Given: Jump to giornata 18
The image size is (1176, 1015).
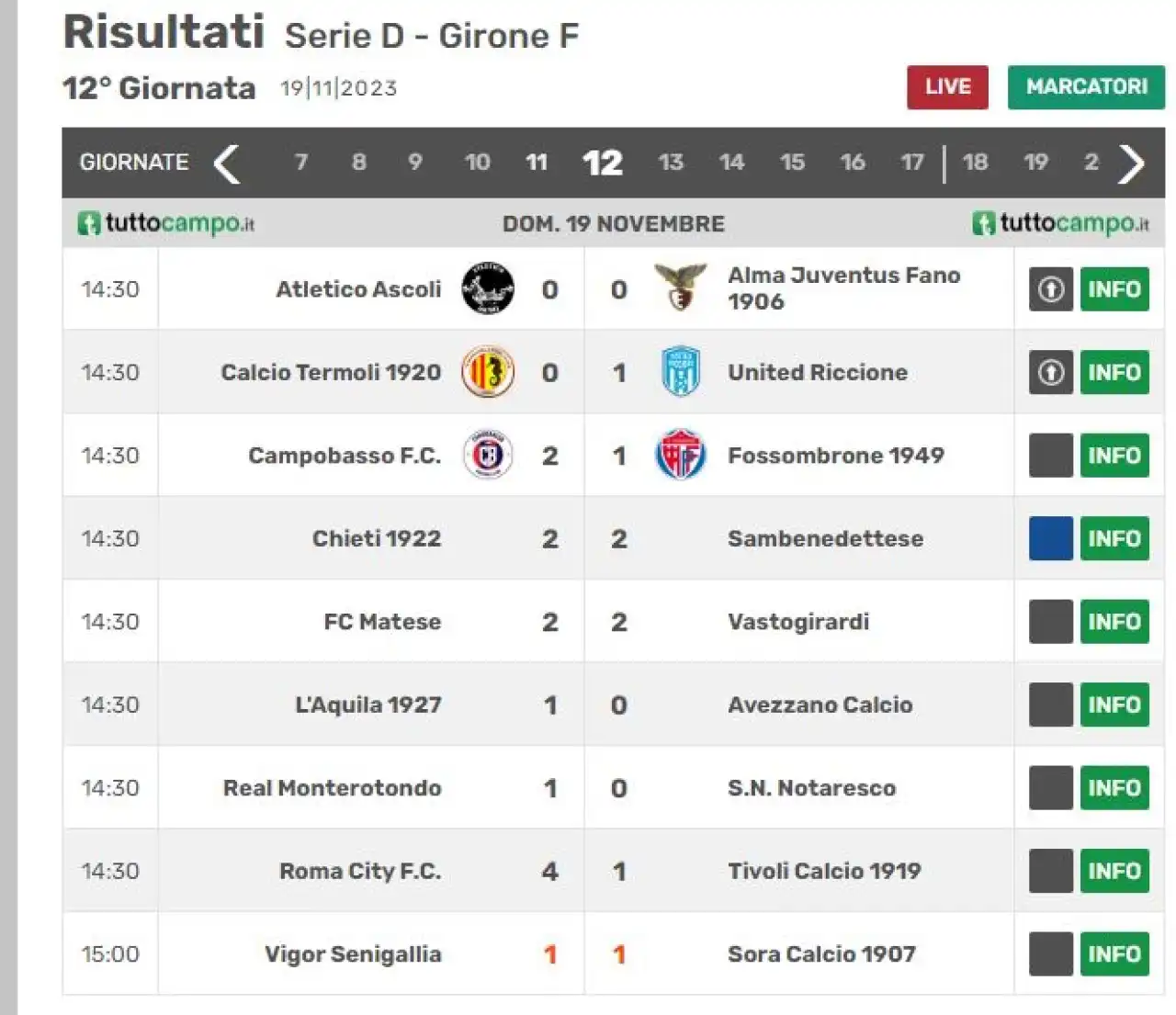Looking at the screenshot, I should coord(975,163).
